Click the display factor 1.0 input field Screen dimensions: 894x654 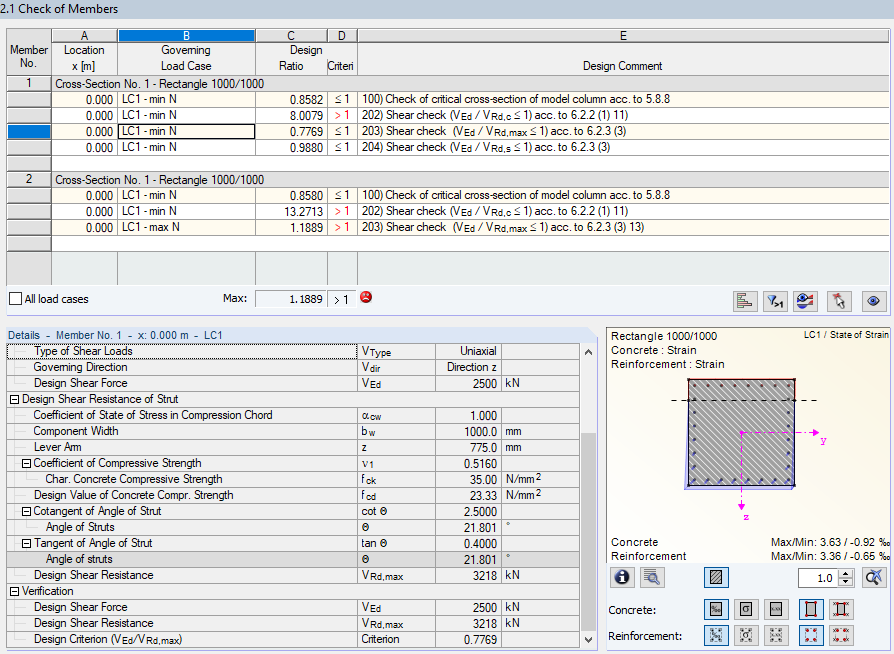coord(819,578)
